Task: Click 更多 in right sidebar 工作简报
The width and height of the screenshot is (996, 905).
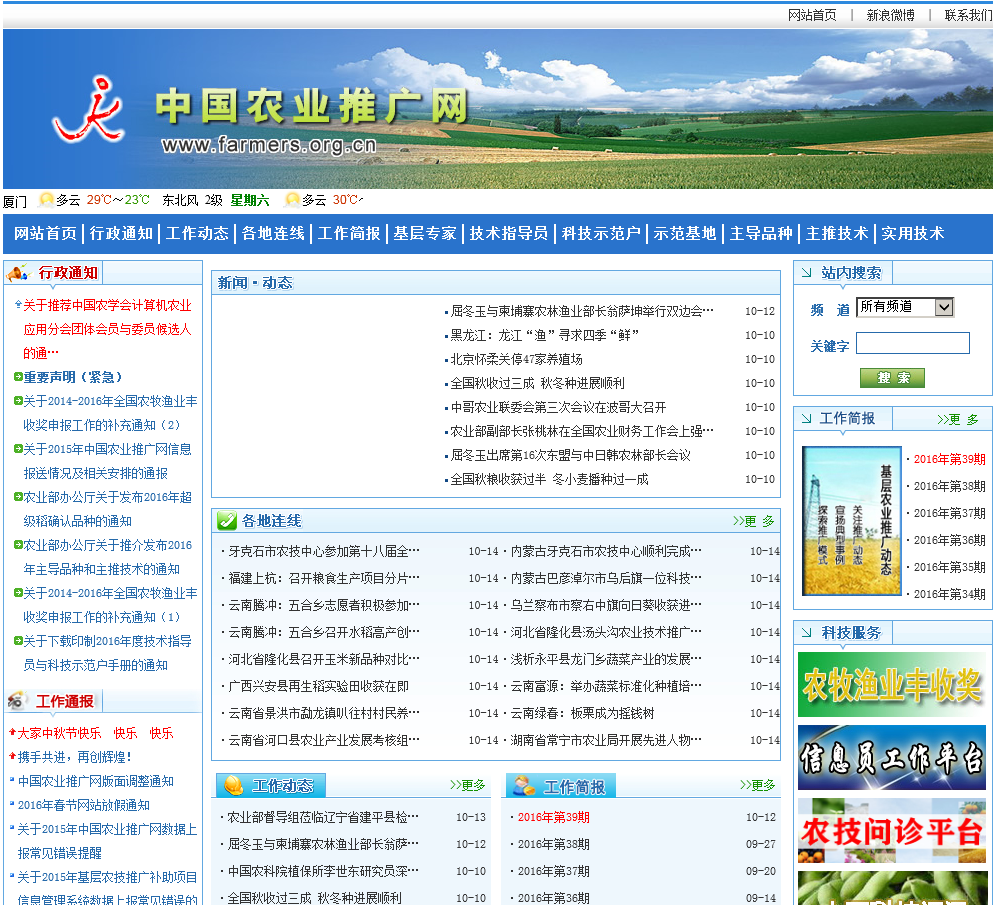Action: pyautogui.click(x=958, y=419)
